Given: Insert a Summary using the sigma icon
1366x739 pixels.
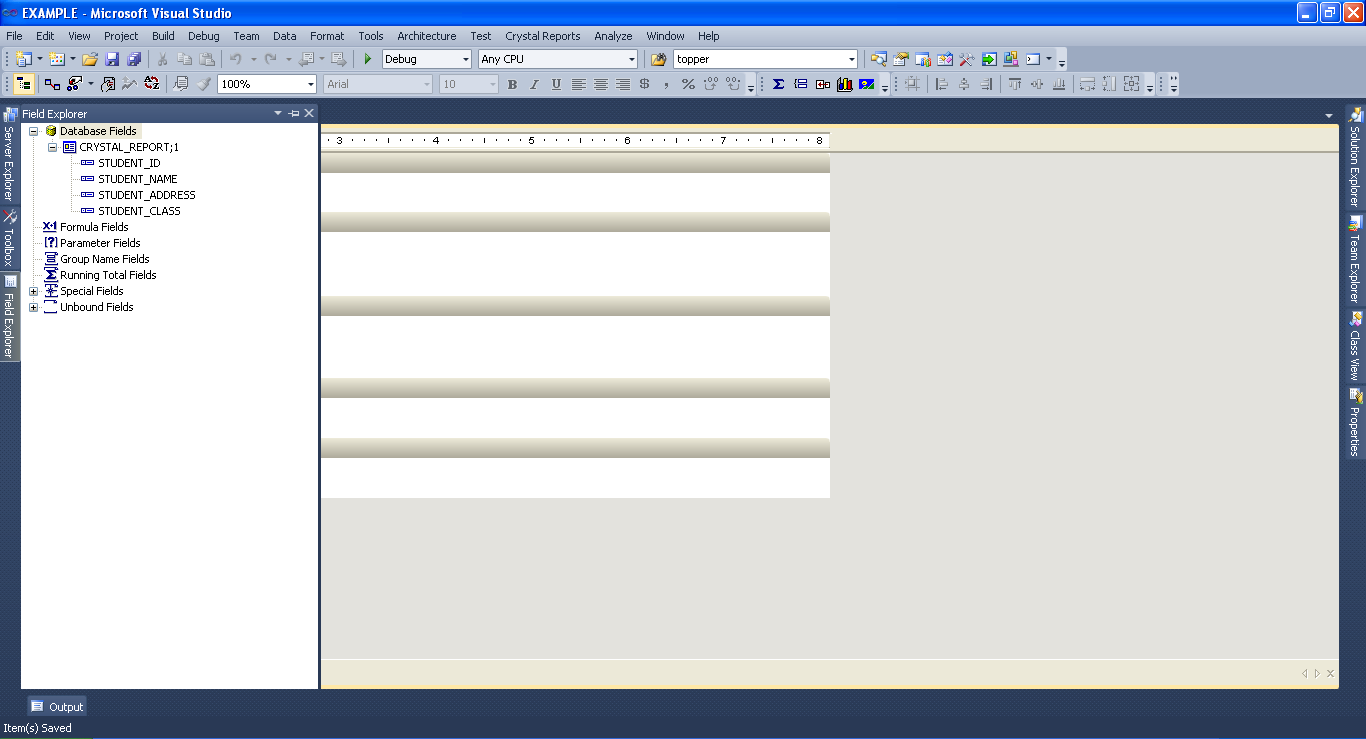Looking at the screenshot, I should 778,84.
